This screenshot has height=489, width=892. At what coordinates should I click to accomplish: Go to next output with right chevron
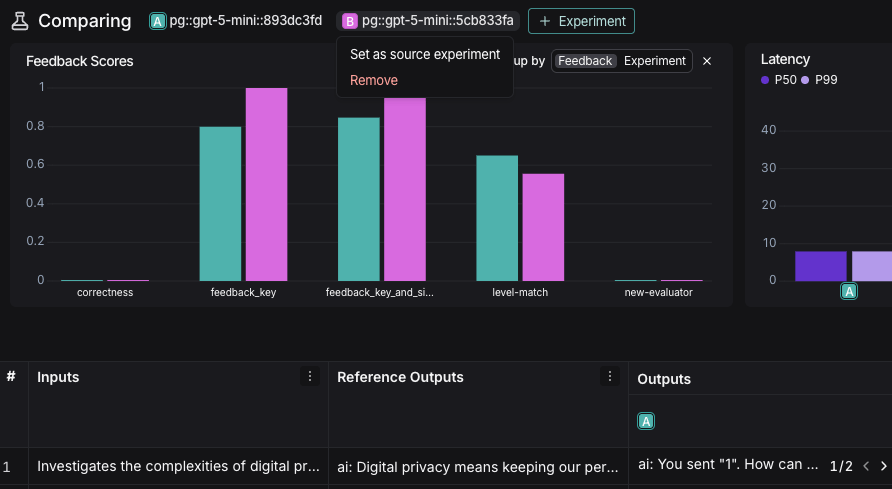click(883, 466)
